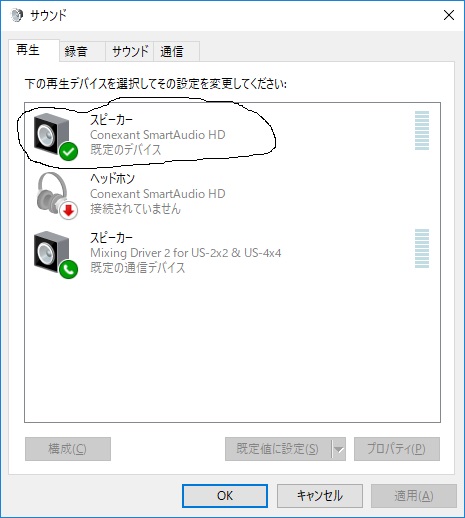
Task: Click the 適用(A) button
Action: pos(414,496)
